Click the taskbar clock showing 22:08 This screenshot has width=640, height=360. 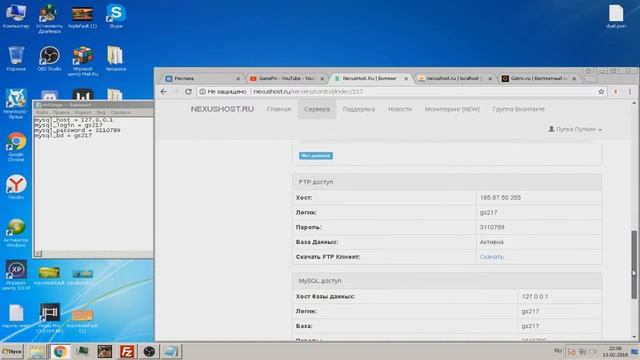[x=615, y=351]
